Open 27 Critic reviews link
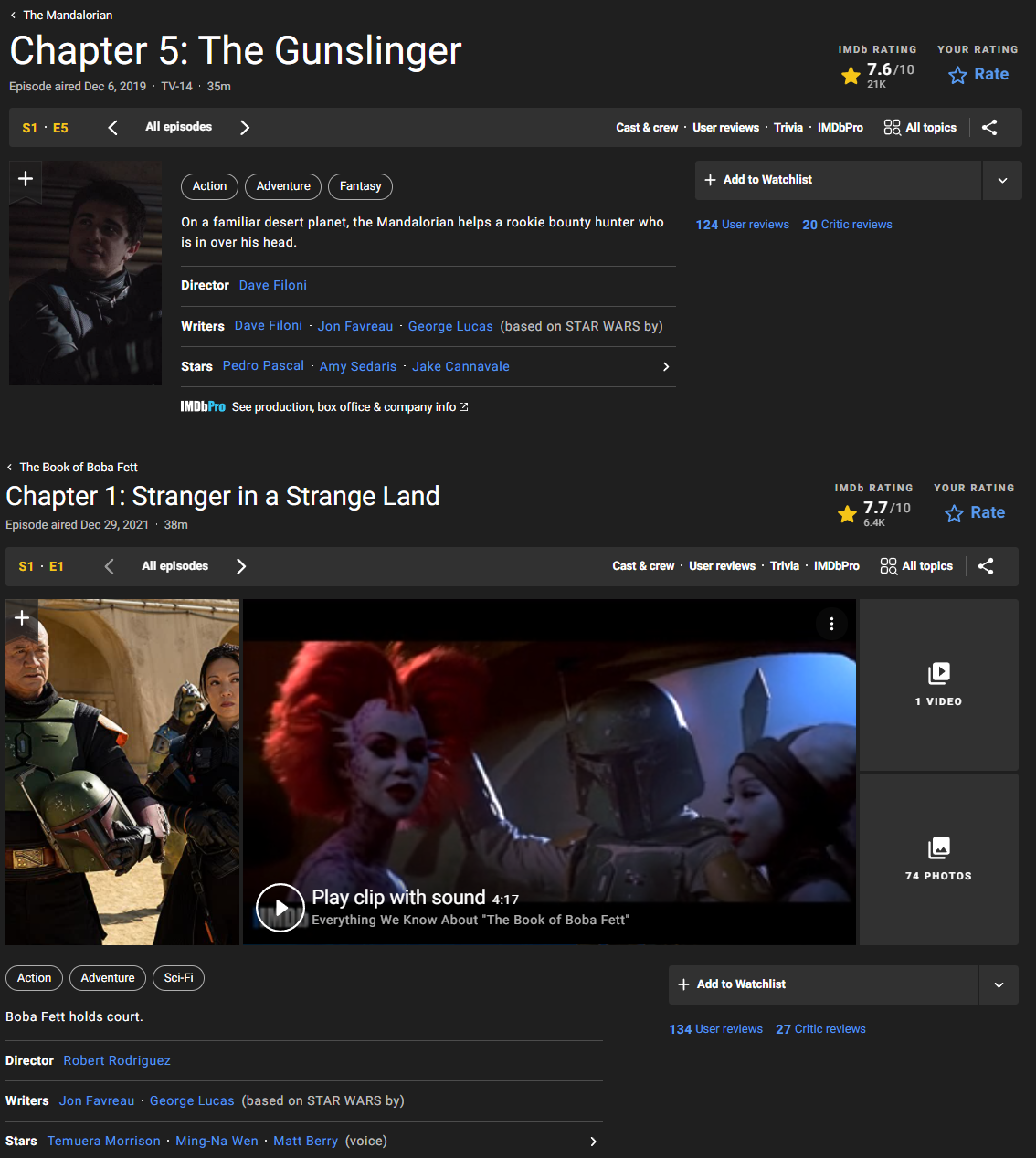 pos(820,1029)
